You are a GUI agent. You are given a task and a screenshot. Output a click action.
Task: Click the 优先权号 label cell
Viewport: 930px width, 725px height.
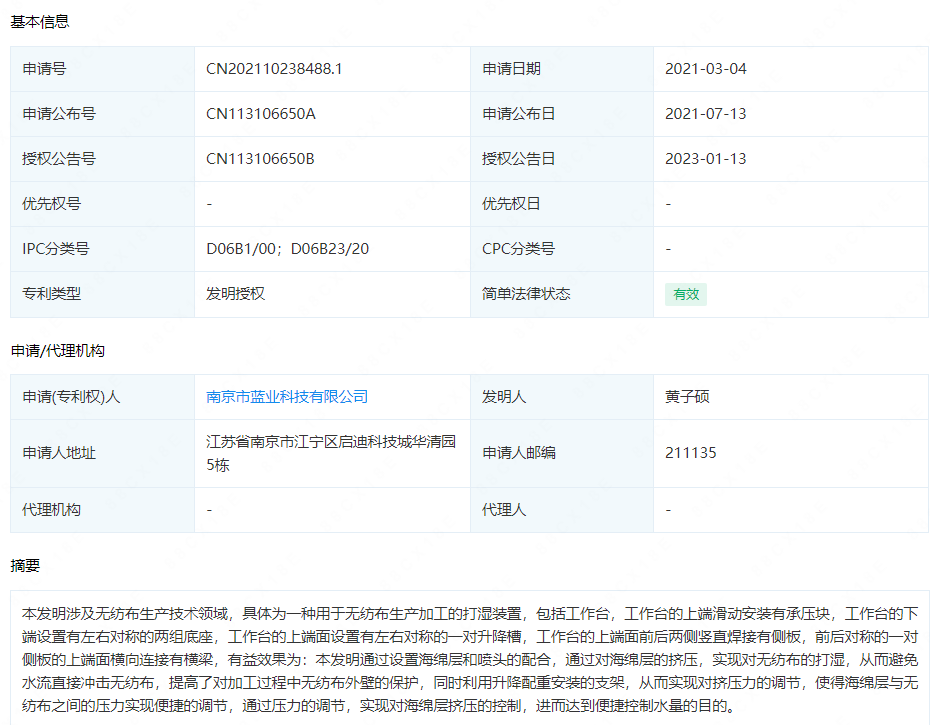102,204
